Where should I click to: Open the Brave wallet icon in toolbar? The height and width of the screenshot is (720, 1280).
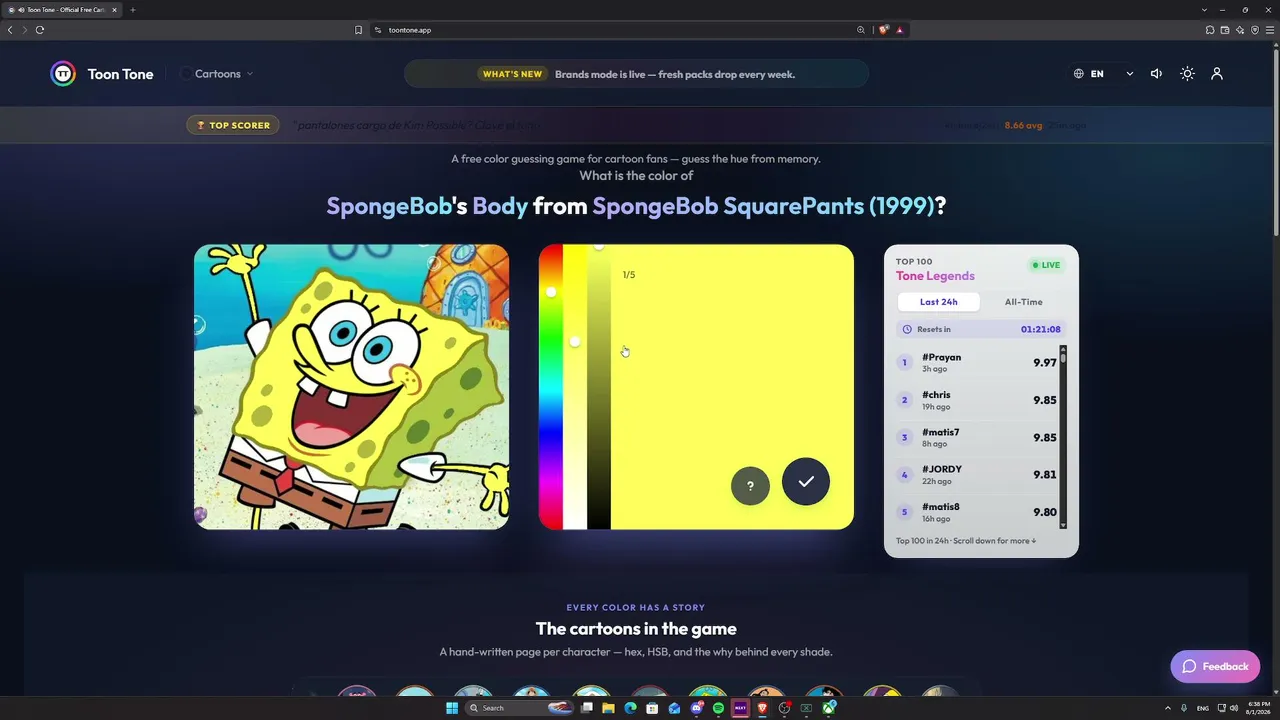click(1225, 30)
